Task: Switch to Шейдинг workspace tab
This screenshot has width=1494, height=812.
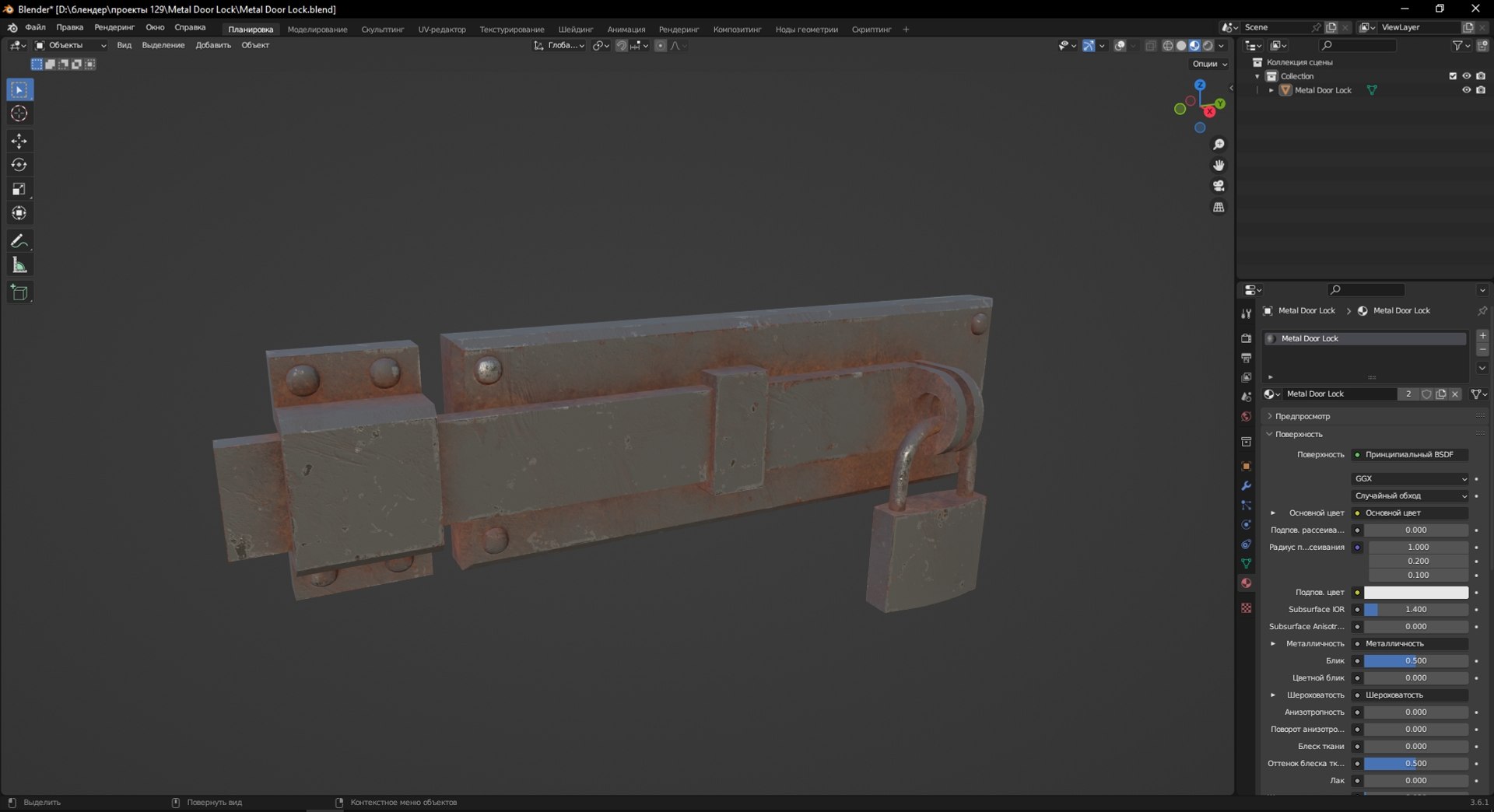Action: [576, 30]
